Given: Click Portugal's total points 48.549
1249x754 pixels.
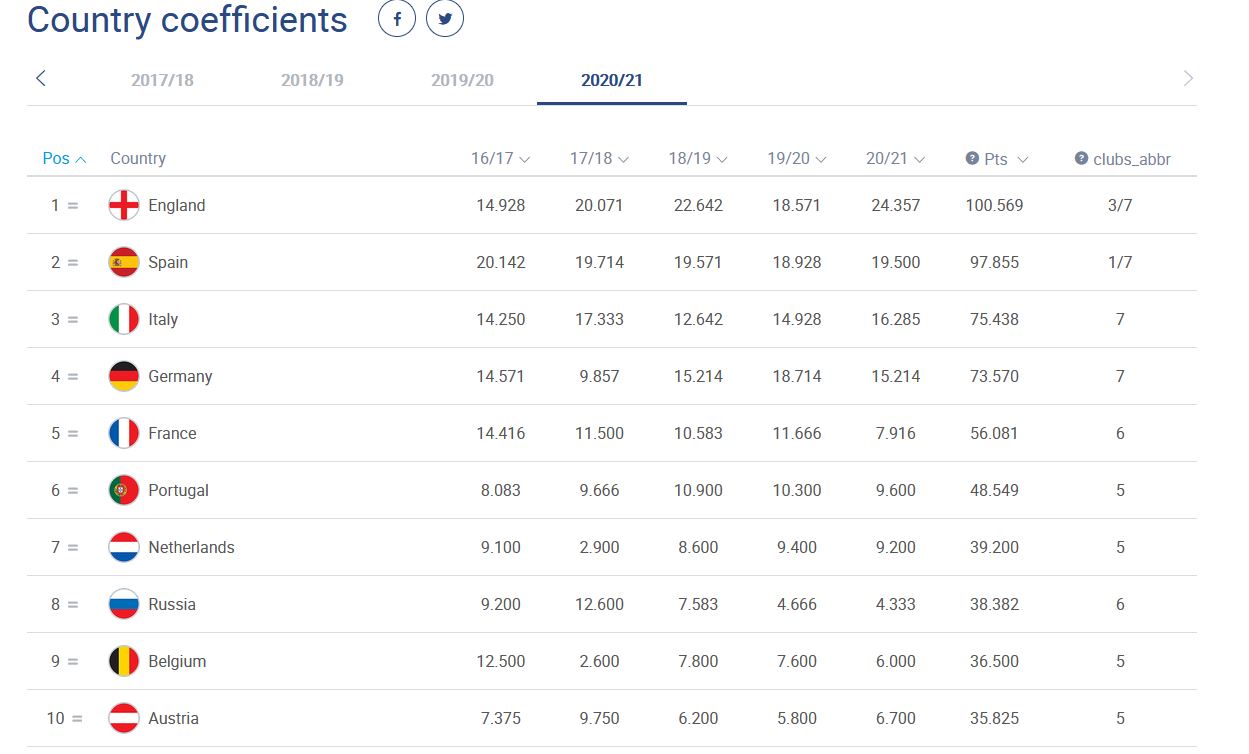Looking at the screenshot, I should point(995,490).
